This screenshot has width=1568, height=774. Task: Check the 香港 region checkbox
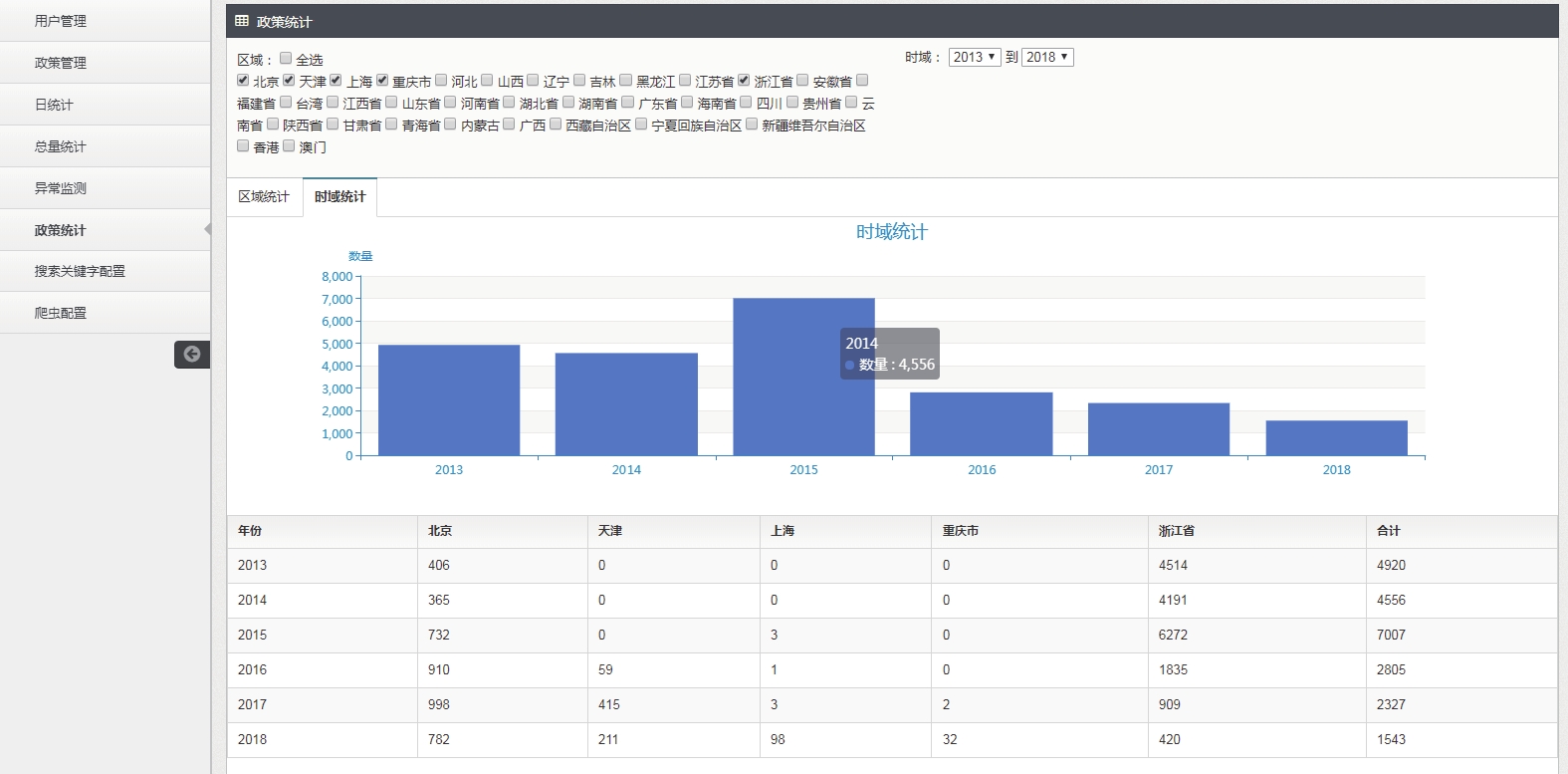click(243, 145)
